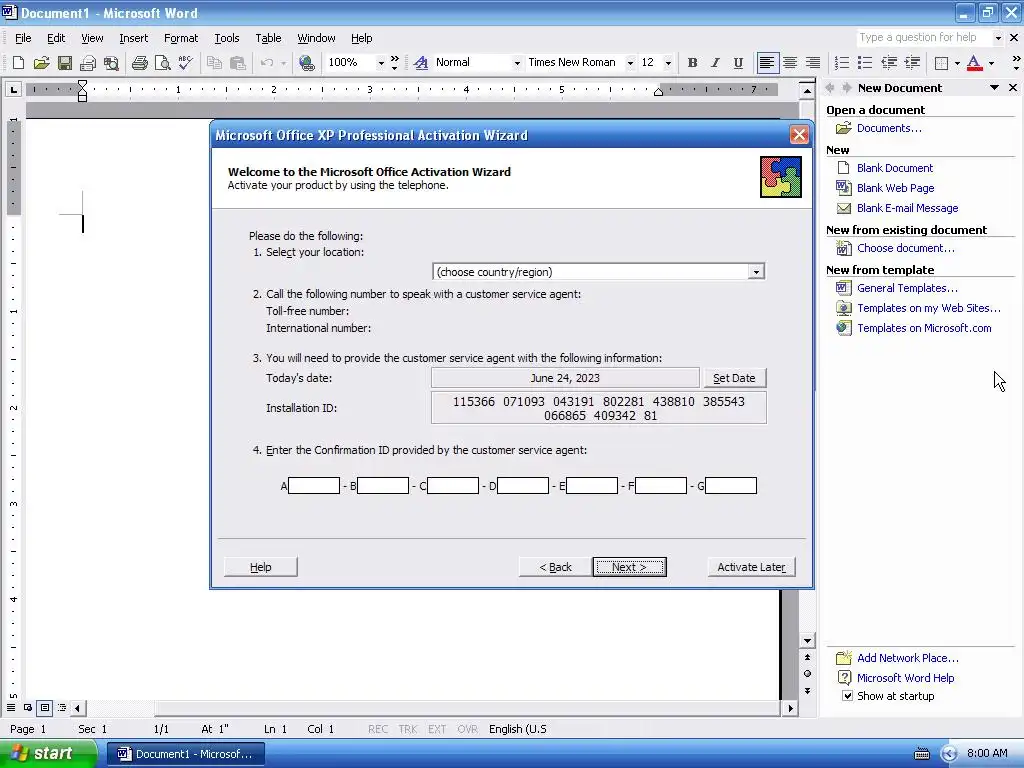Click the Undo arrow icon

266,63
